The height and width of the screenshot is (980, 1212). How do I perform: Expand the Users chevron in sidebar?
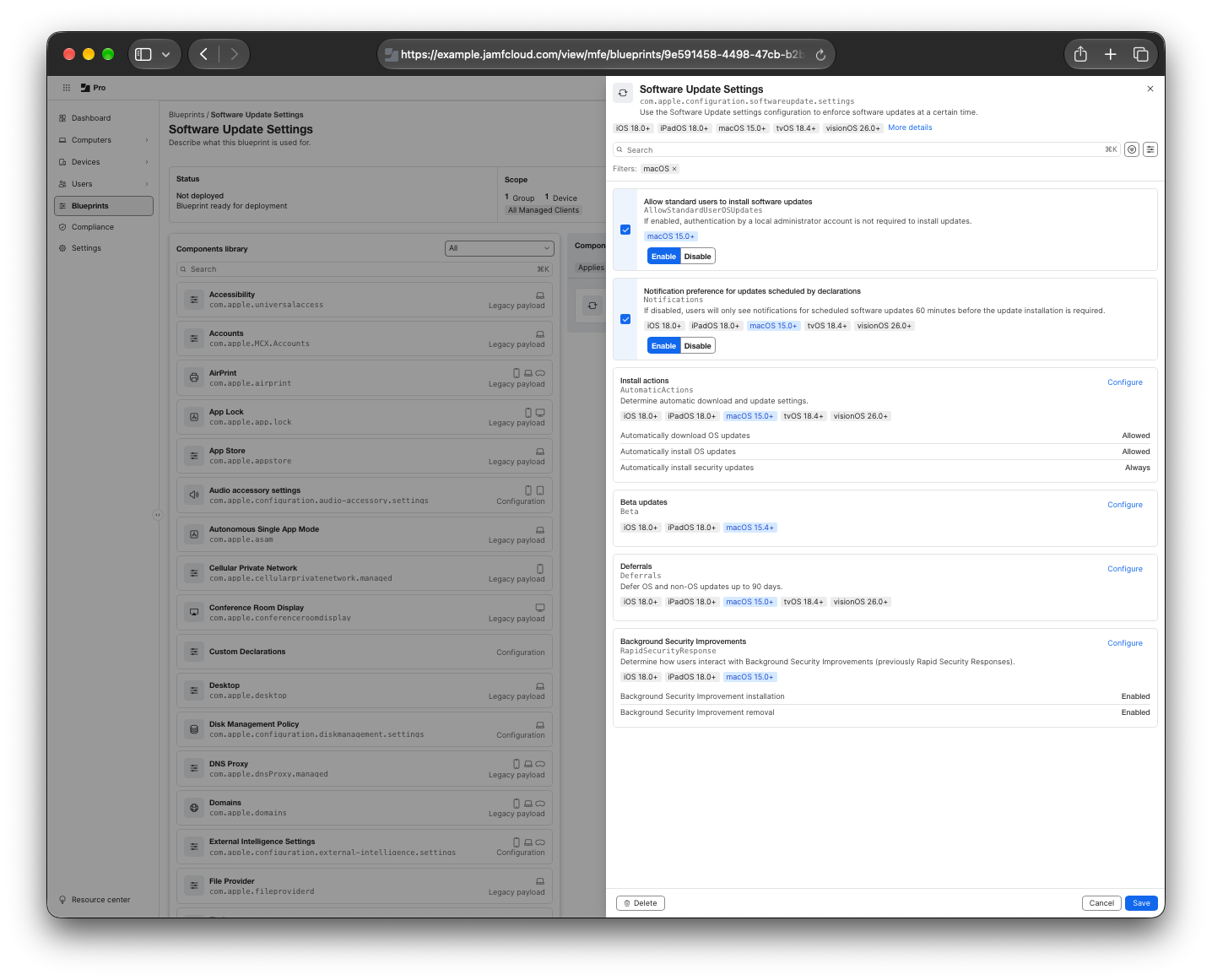point(147,184)
